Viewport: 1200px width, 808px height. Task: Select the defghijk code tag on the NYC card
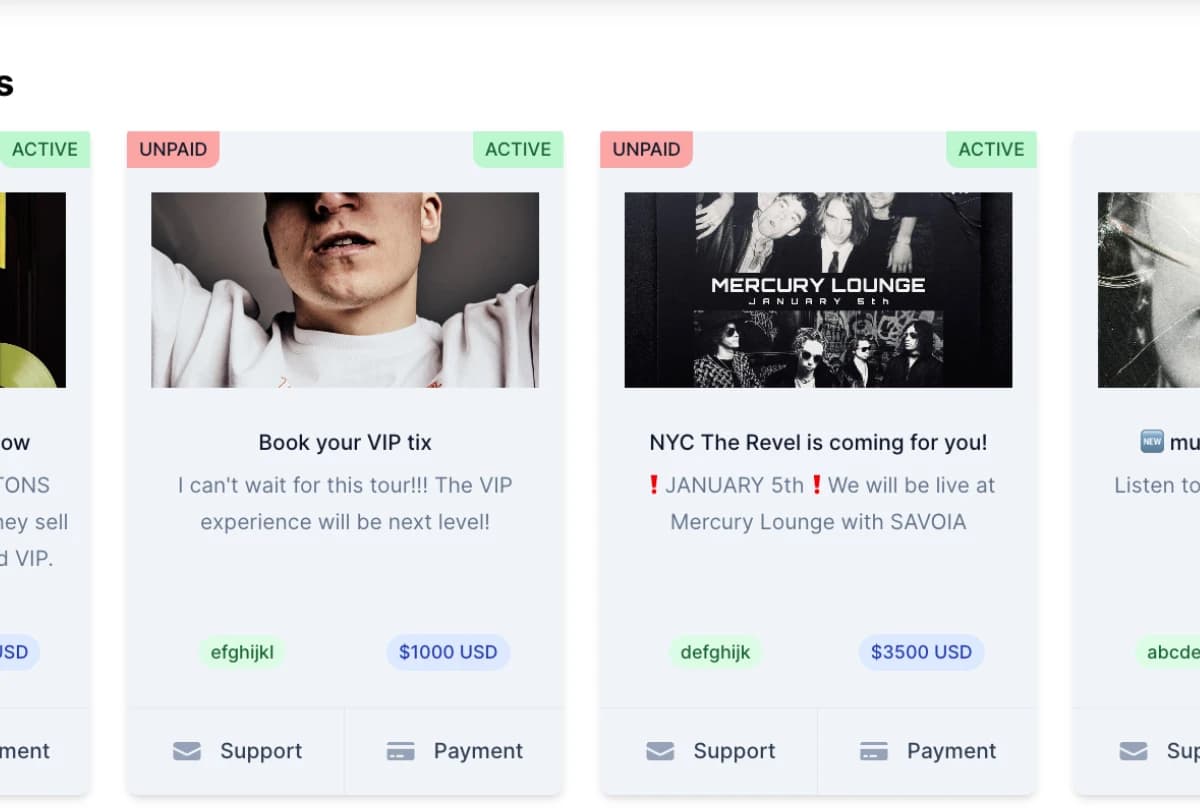pyautogui.click(x=715, y=652)
